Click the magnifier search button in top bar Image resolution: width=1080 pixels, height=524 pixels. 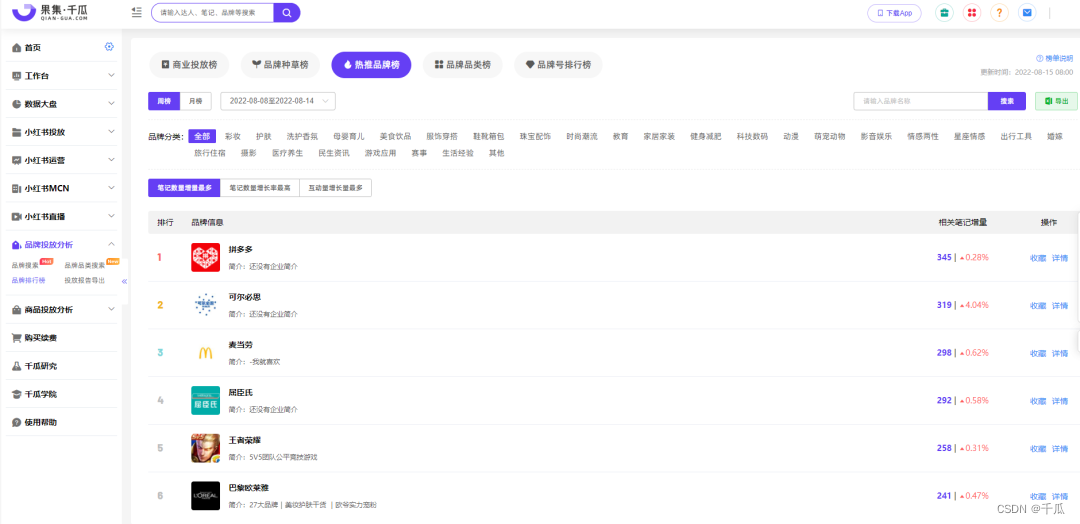[x=287, y=12]
